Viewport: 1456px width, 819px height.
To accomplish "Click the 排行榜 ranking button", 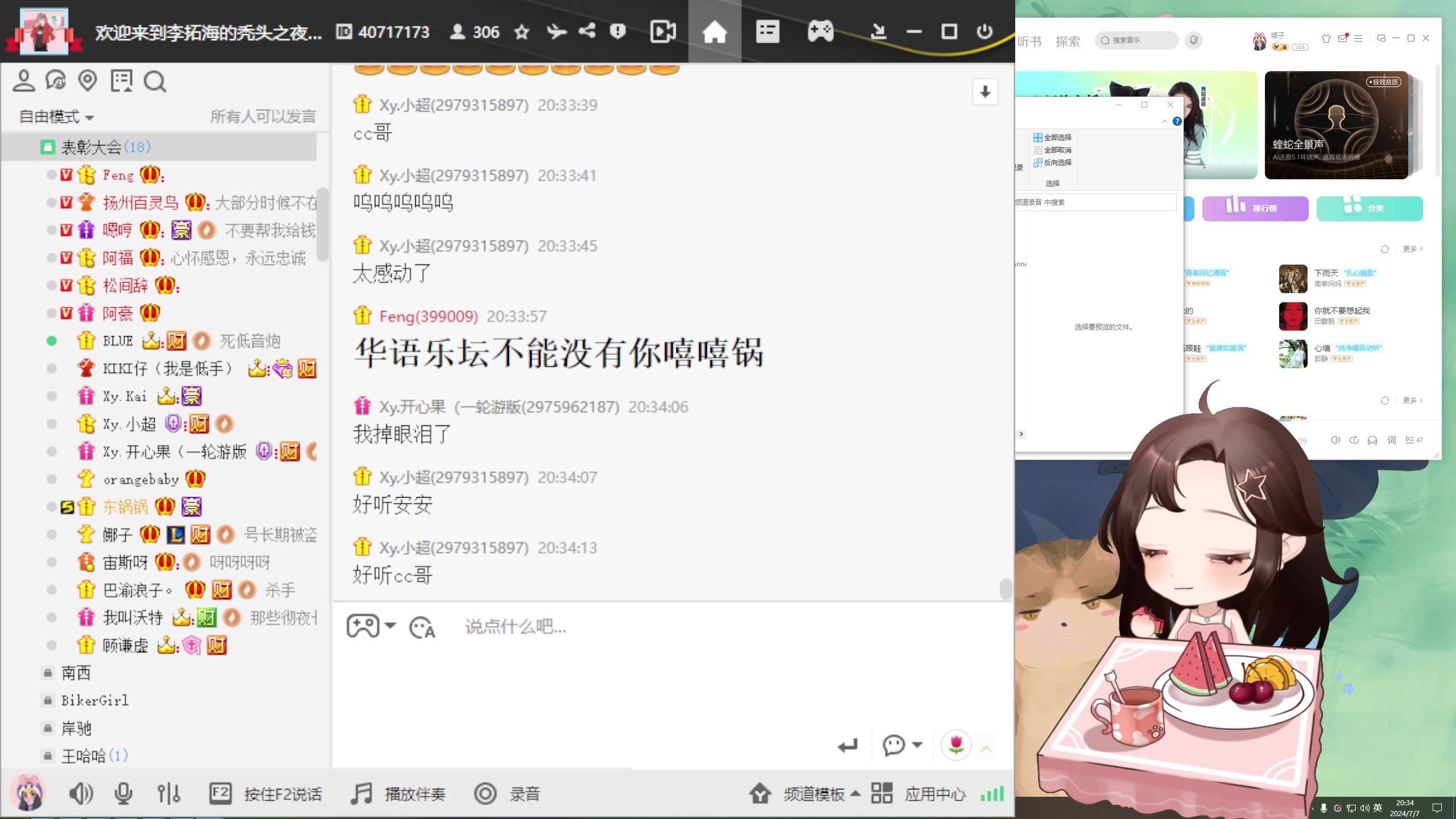I will tap(1255, 208).
